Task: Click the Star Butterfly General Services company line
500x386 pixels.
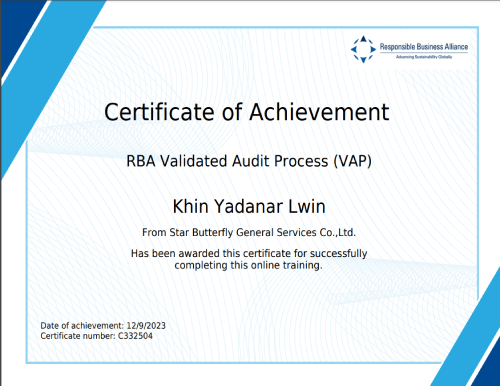Action: coord(249,232)
